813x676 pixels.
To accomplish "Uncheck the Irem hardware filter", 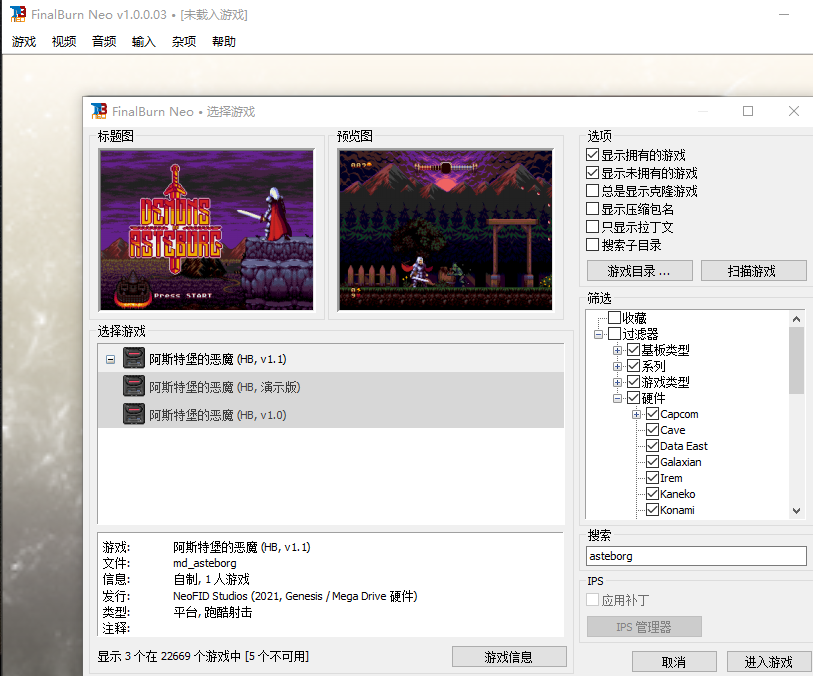I will coord(653,477).
